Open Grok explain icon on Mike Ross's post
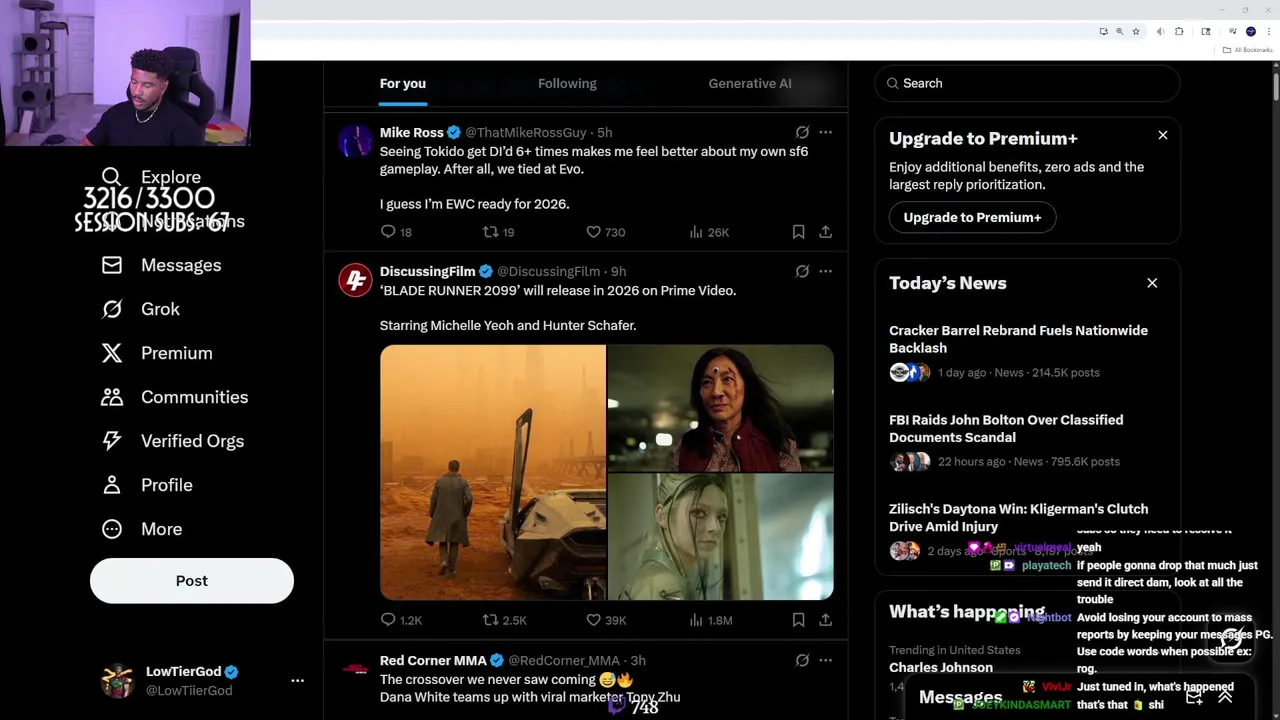This screenshot has height=720, width=1280. [x=802, y=132]
